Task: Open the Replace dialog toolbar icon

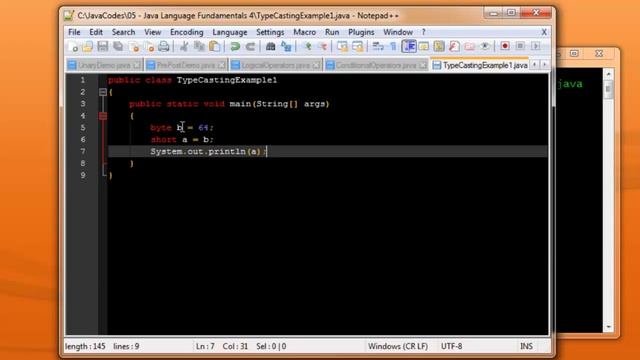Action: click(286, 47)
